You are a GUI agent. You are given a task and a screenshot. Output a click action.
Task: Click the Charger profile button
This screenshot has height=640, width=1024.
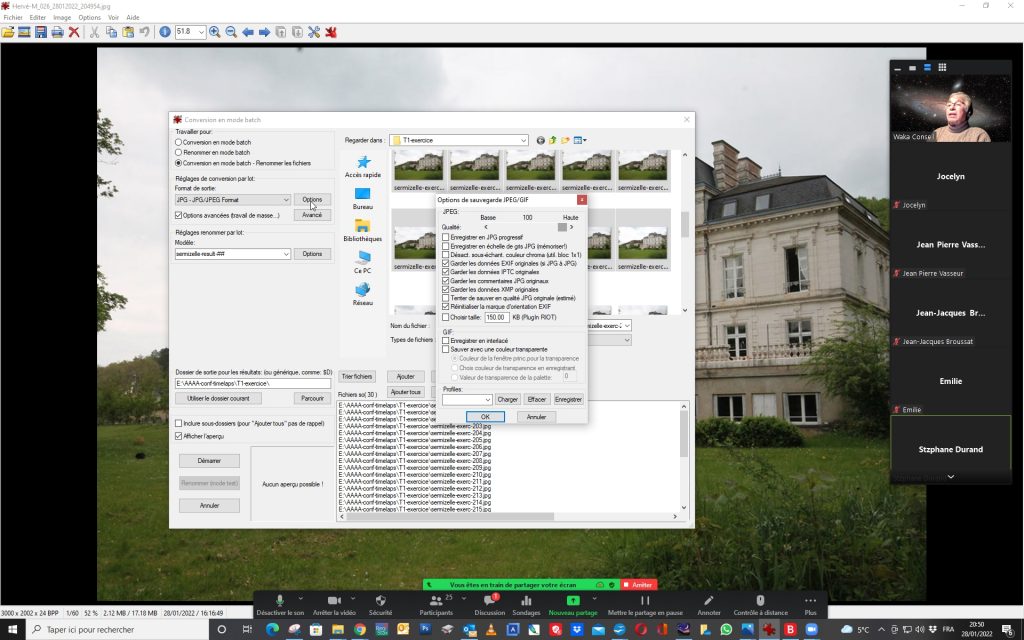point(507,399)
